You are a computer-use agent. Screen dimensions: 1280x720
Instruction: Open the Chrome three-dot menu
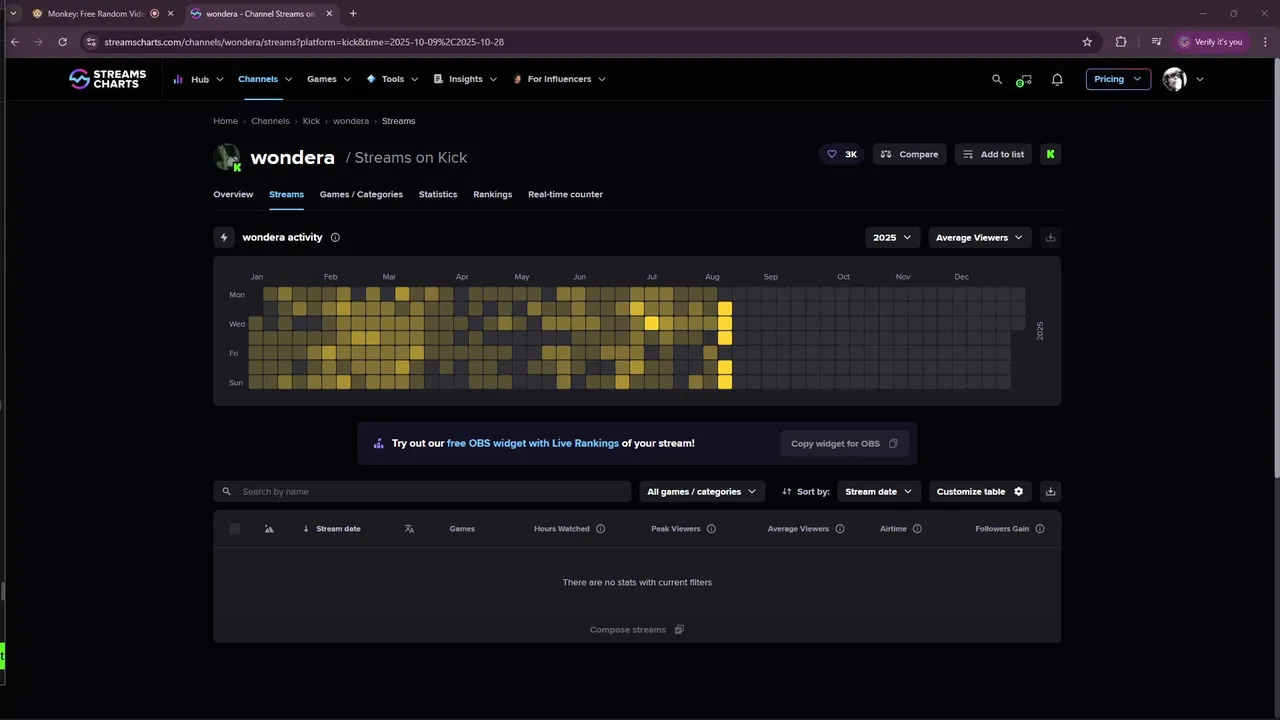1265,42
